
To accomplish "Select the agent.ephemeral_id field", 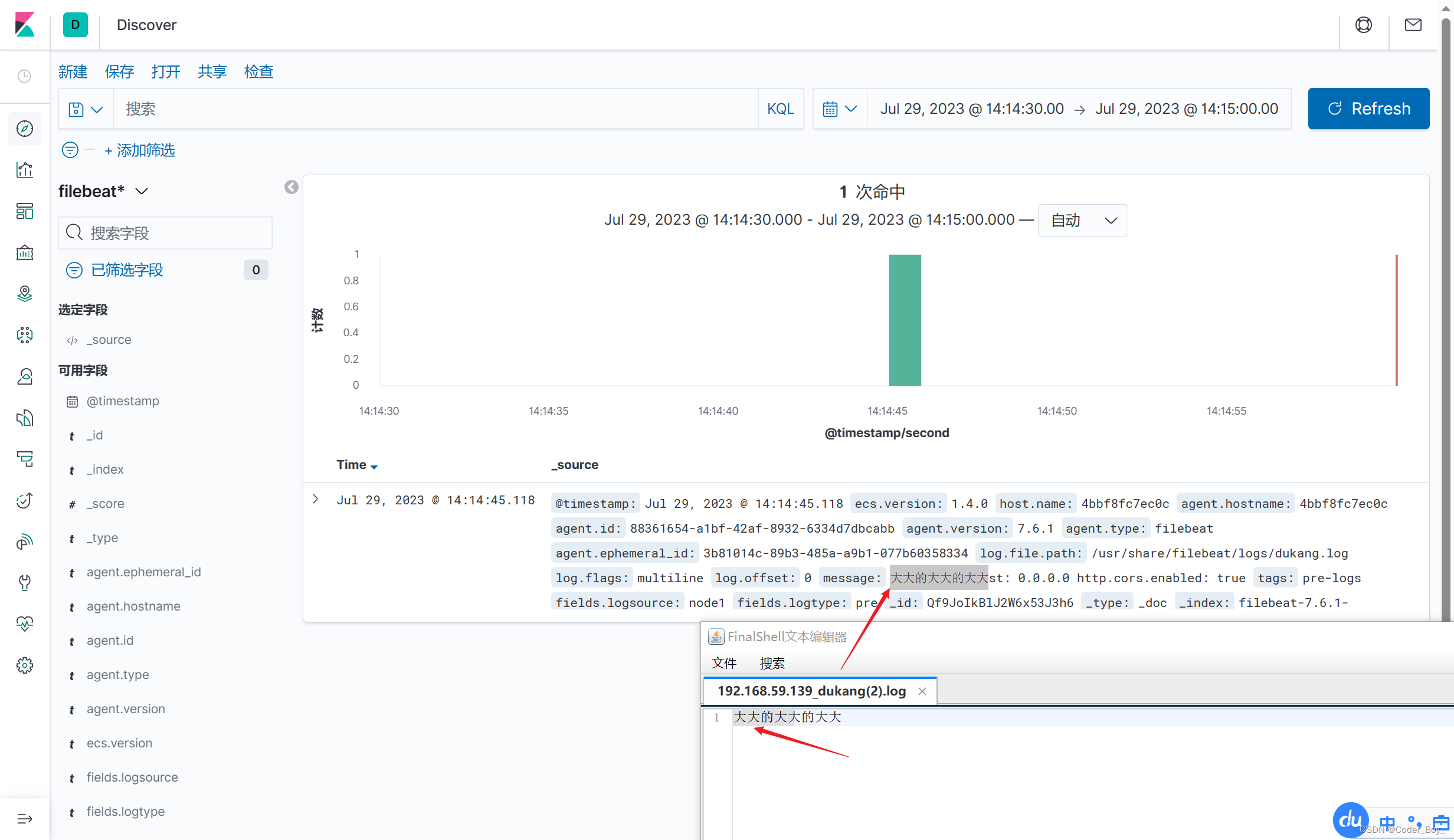I will coord(144,572).
